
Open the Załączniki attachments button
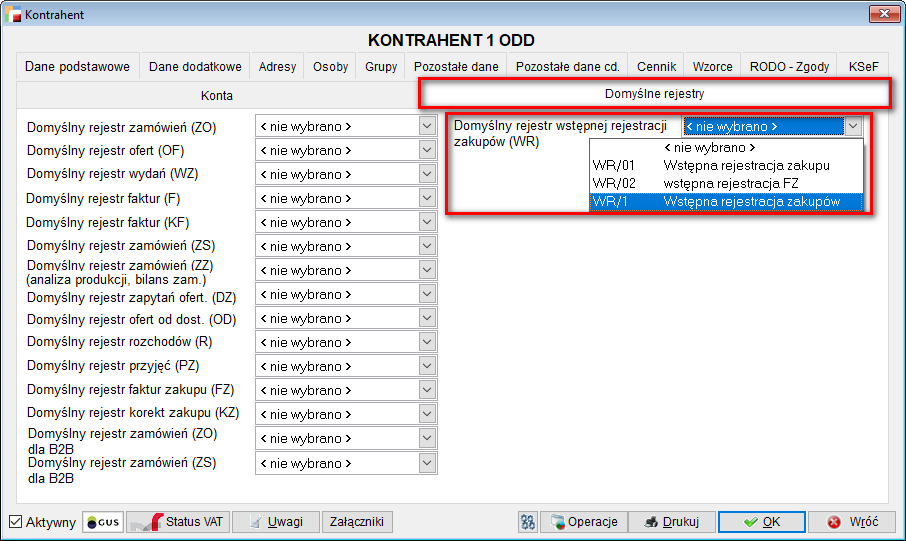pyautogui.click(x=358, y=522)
